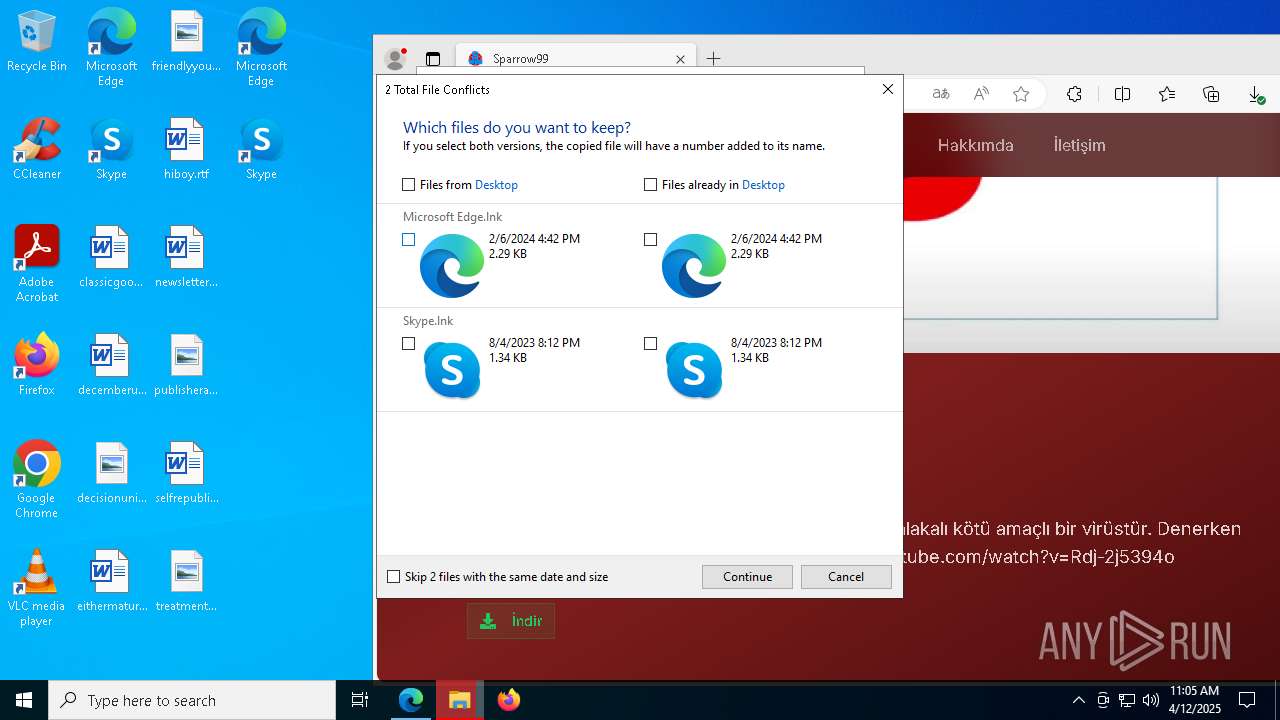Click the taskbar search box
The width and height of the screenshot is (1280, 720).
point(192,700)
